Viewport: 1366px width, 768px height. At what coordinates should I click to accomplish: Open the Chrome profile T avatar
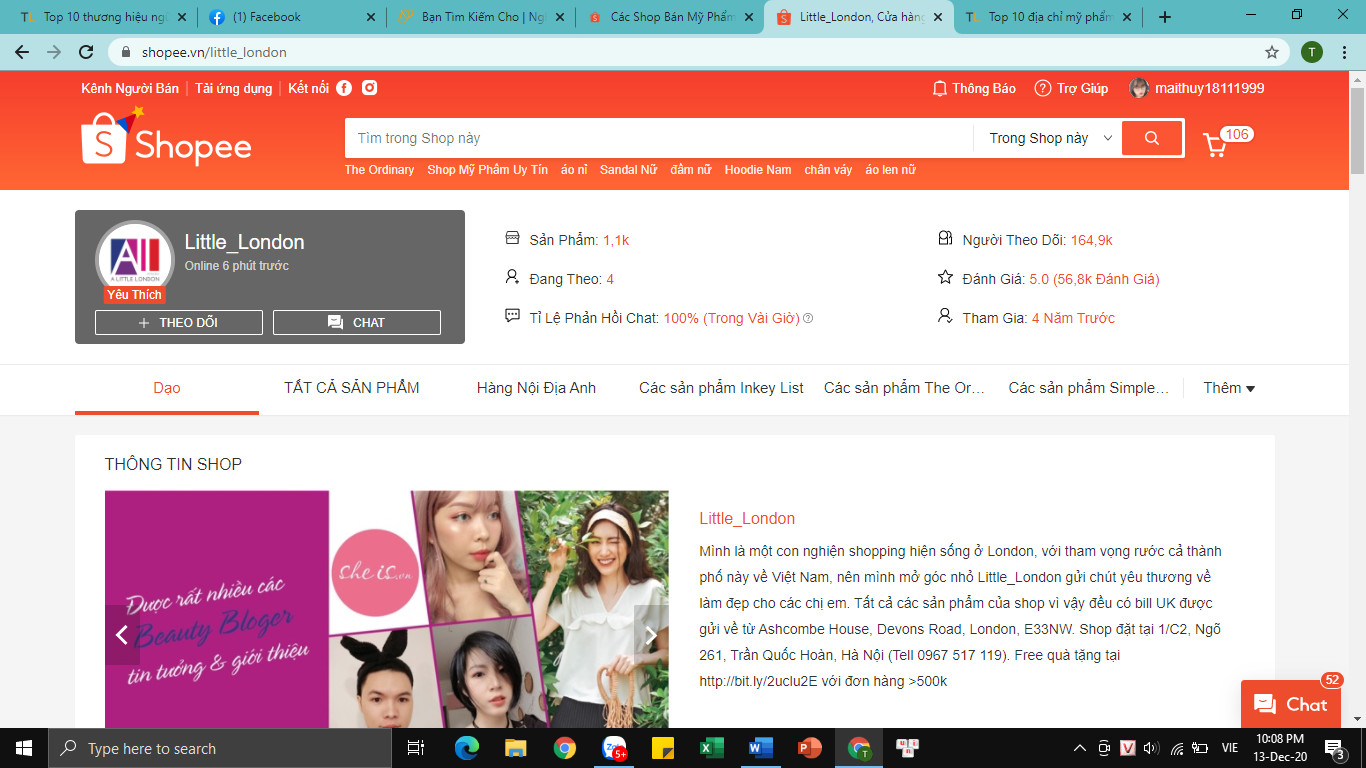[1312, 52]
